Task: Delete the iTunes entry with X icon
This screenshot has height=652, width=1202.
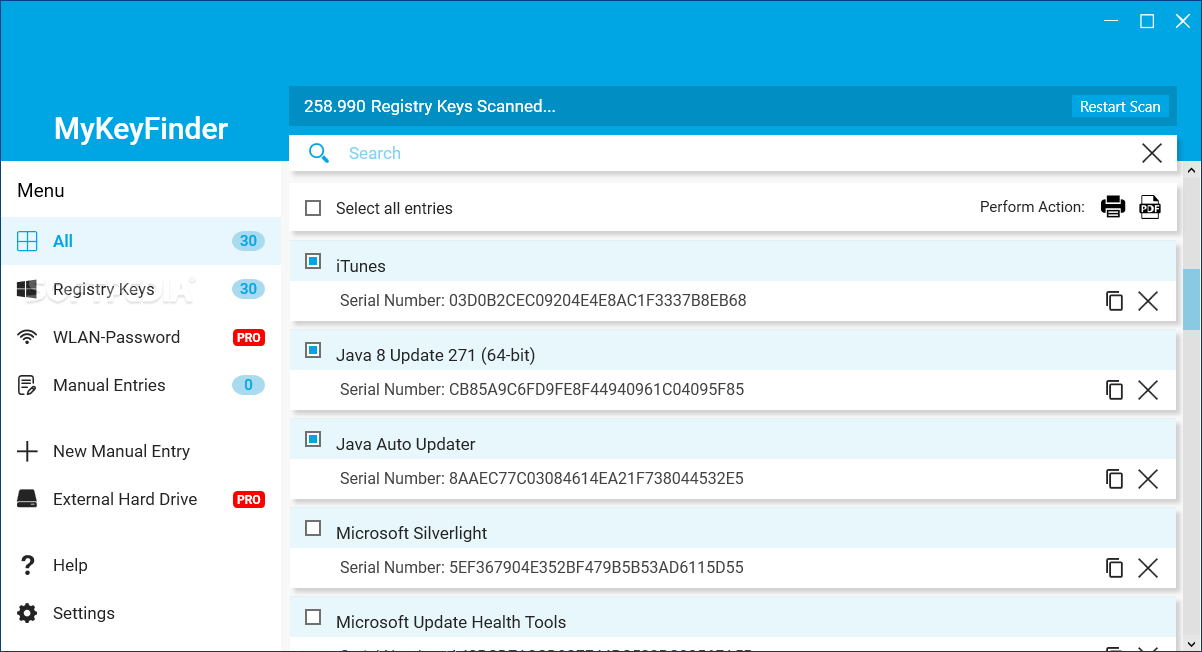Action: pyautogui.click(x=1148, y=301)
